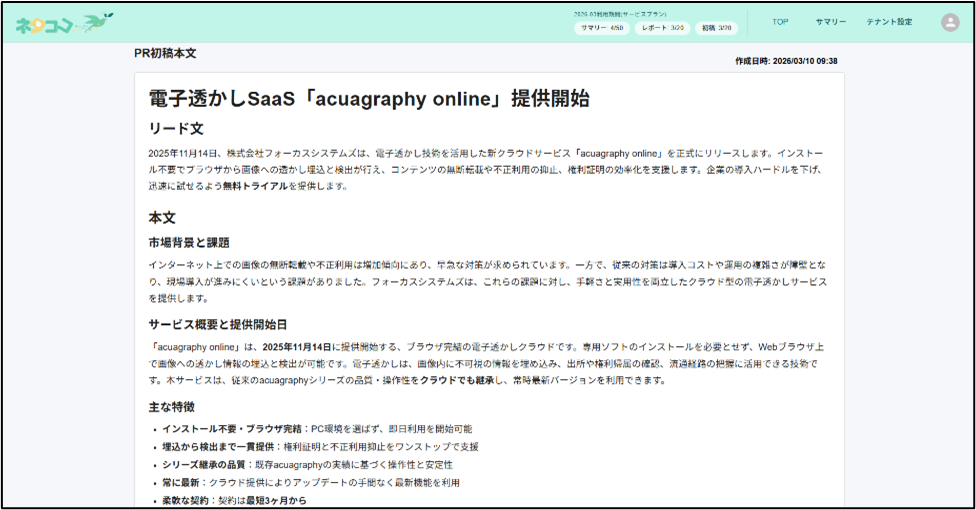Click the bold 2025年11月14日 in service overview
Image resolution: width=976 pixels, height=510 pixels.
(x=297, y=347)
